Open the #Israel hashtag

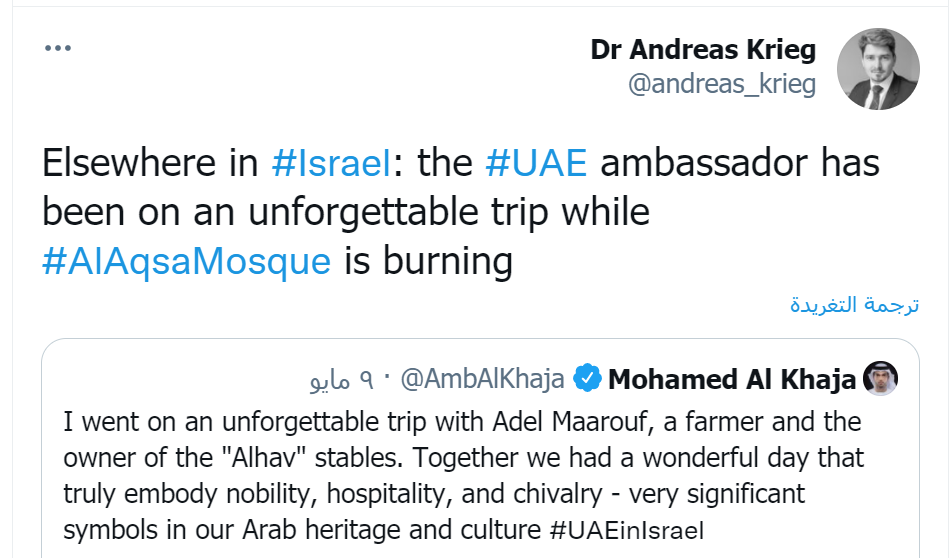tap(329, 163)
